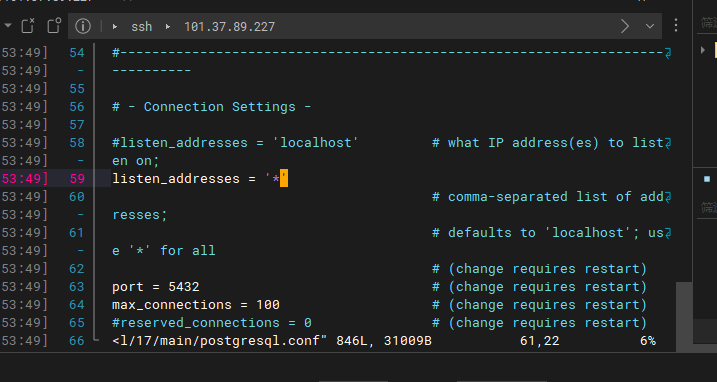Click line number 63 in the gutter
Viewport: 717px width, 382px height.
[x=77, y=287]
